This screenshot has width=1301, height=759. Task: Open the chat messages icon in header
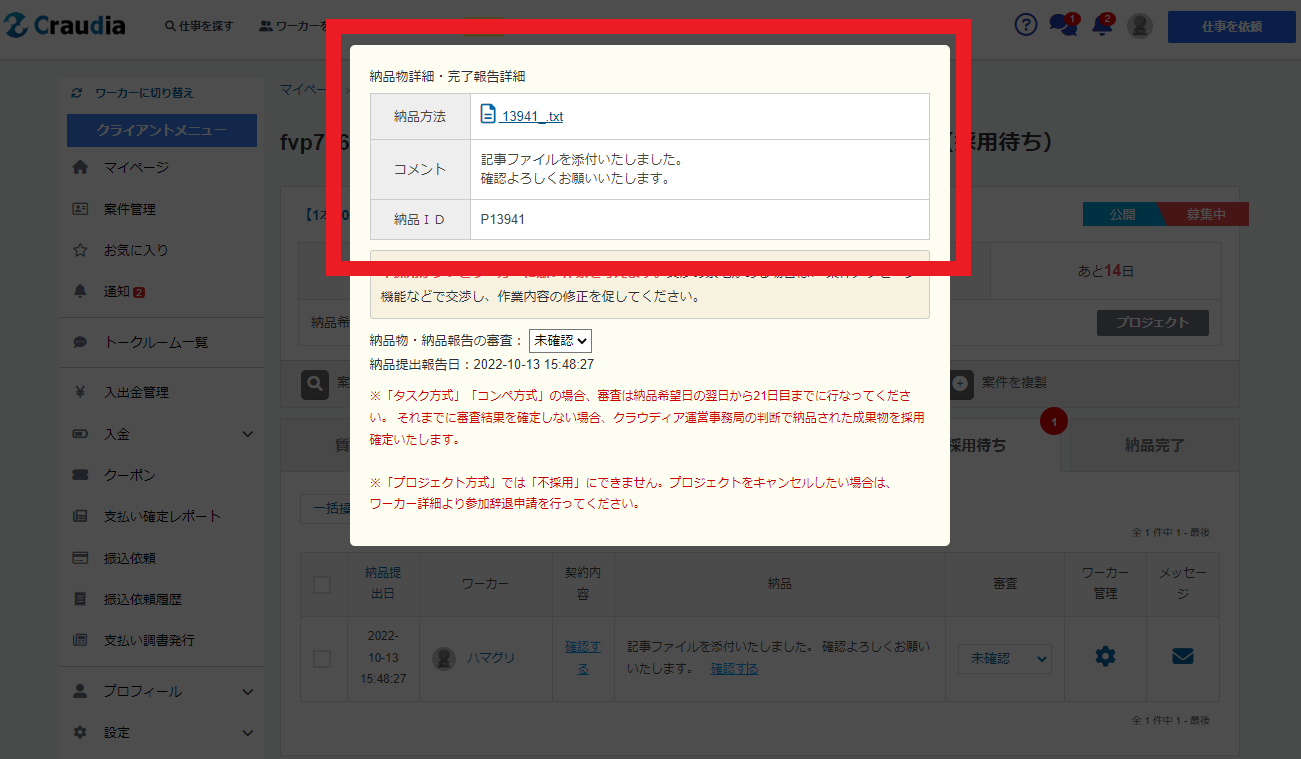pos(1061,26)
